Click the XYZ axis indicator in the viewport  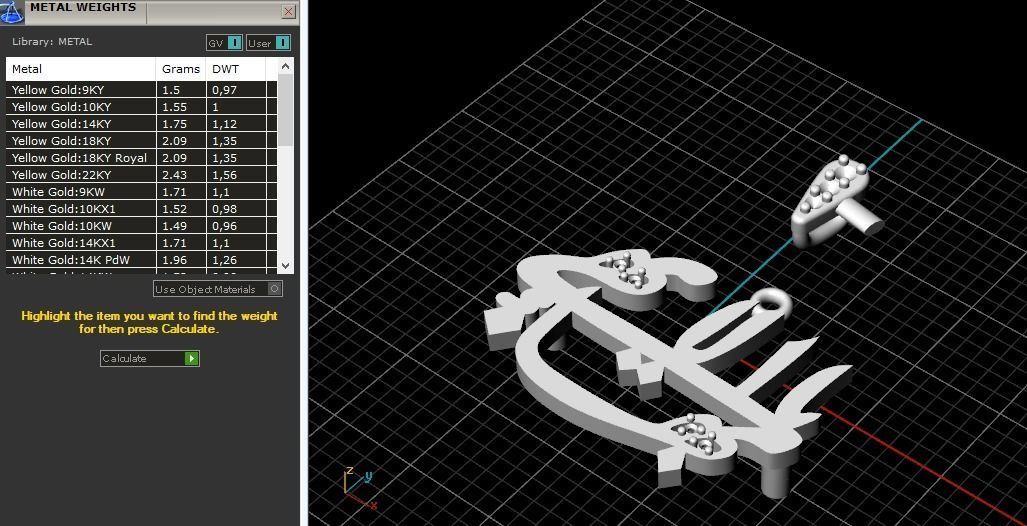359,487
